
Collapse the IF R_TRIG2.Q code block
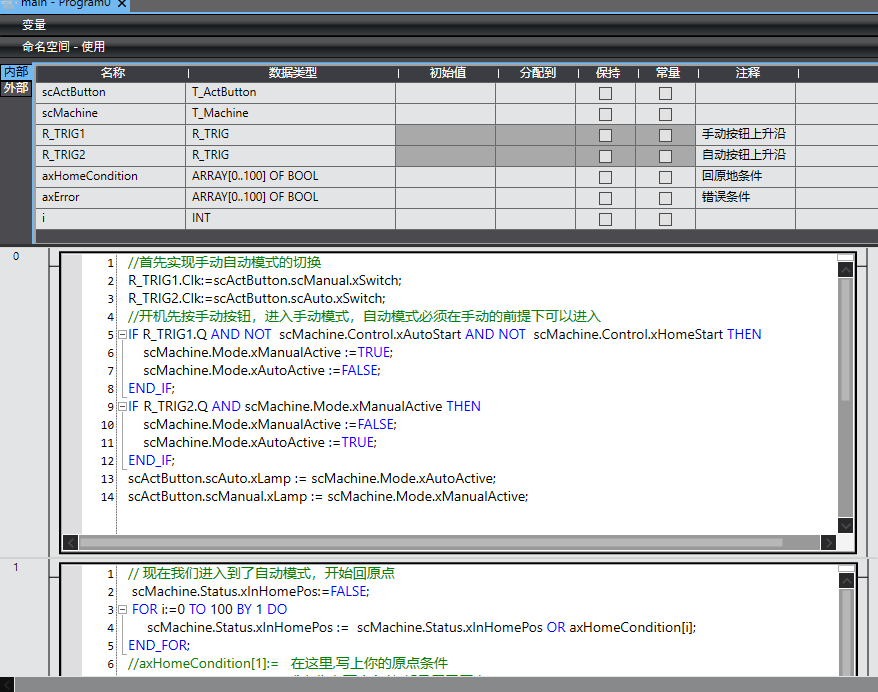121,407
